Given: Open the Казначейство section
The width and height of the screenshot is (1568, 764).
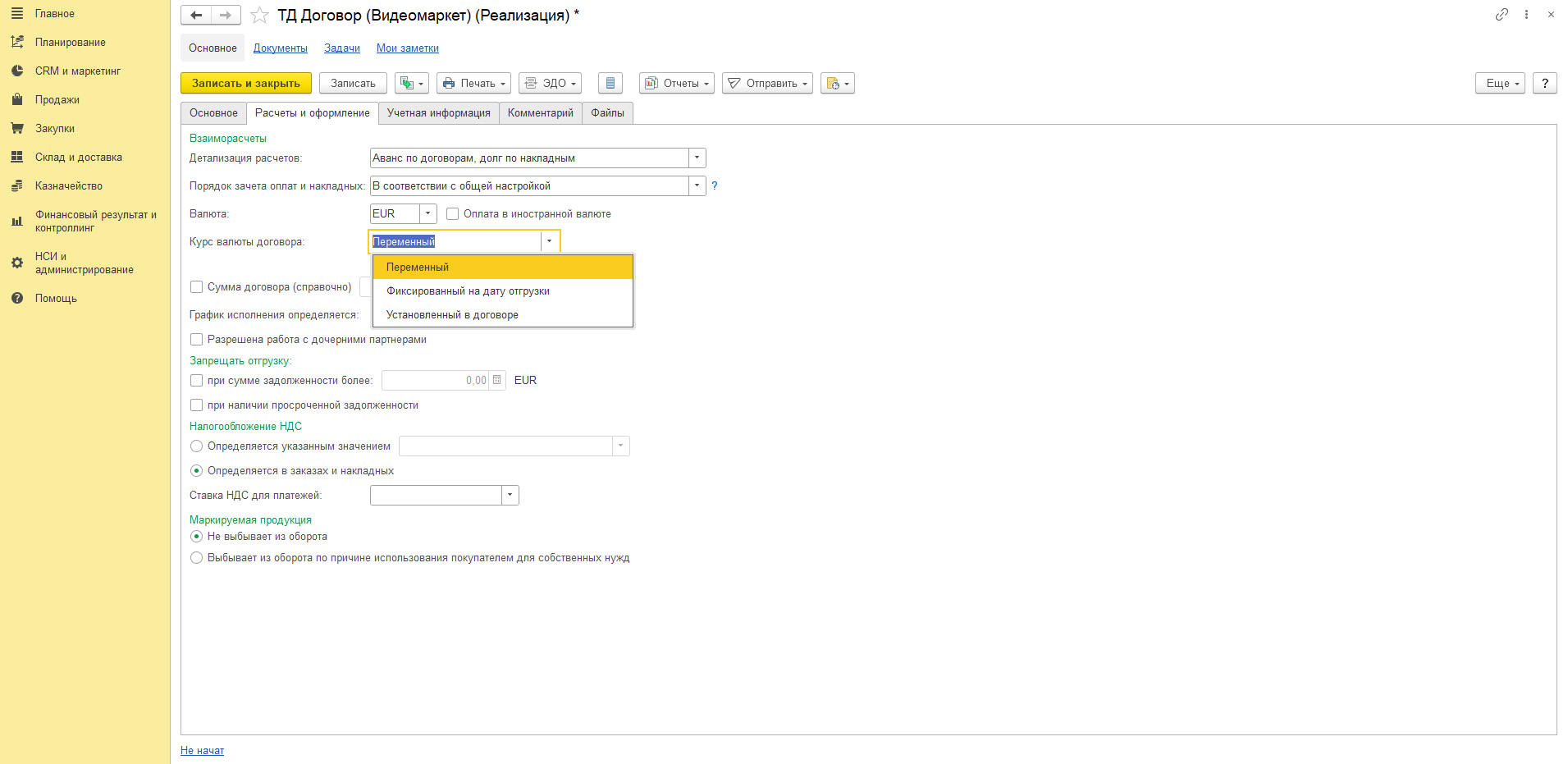Looking at the screenshot, I should pos(68,186).
